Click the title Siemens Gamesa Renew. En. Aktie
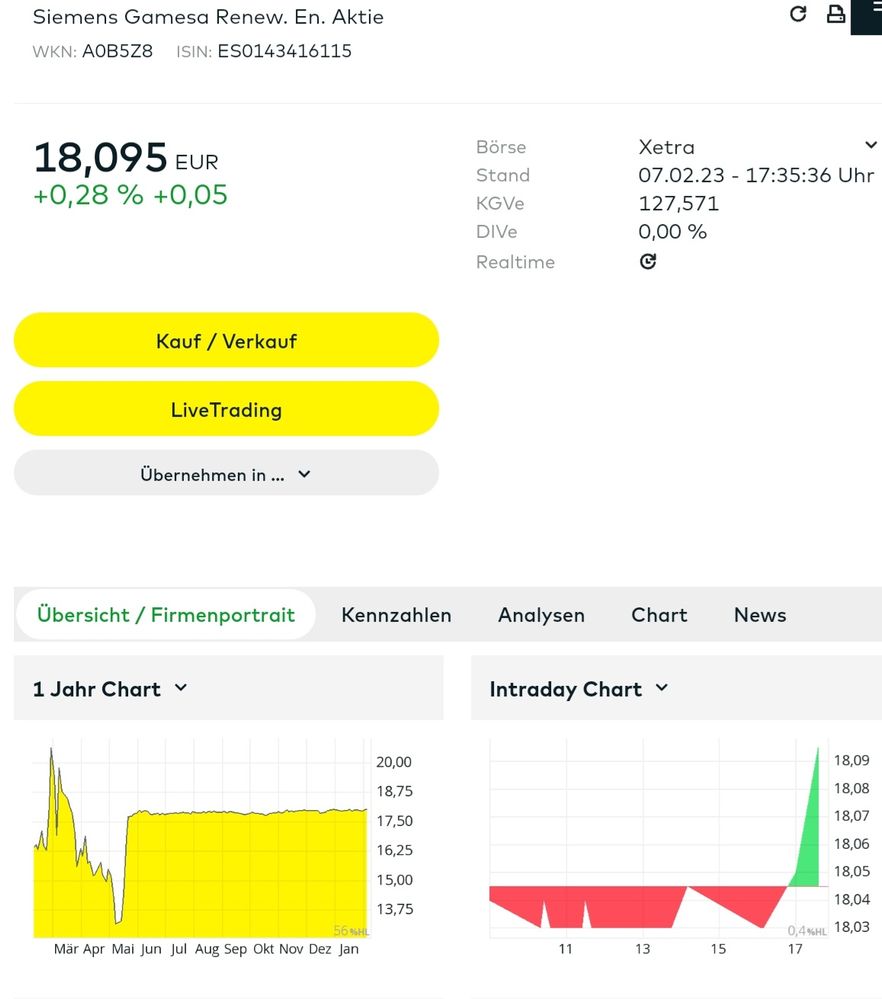 click(x=208, y=17)
